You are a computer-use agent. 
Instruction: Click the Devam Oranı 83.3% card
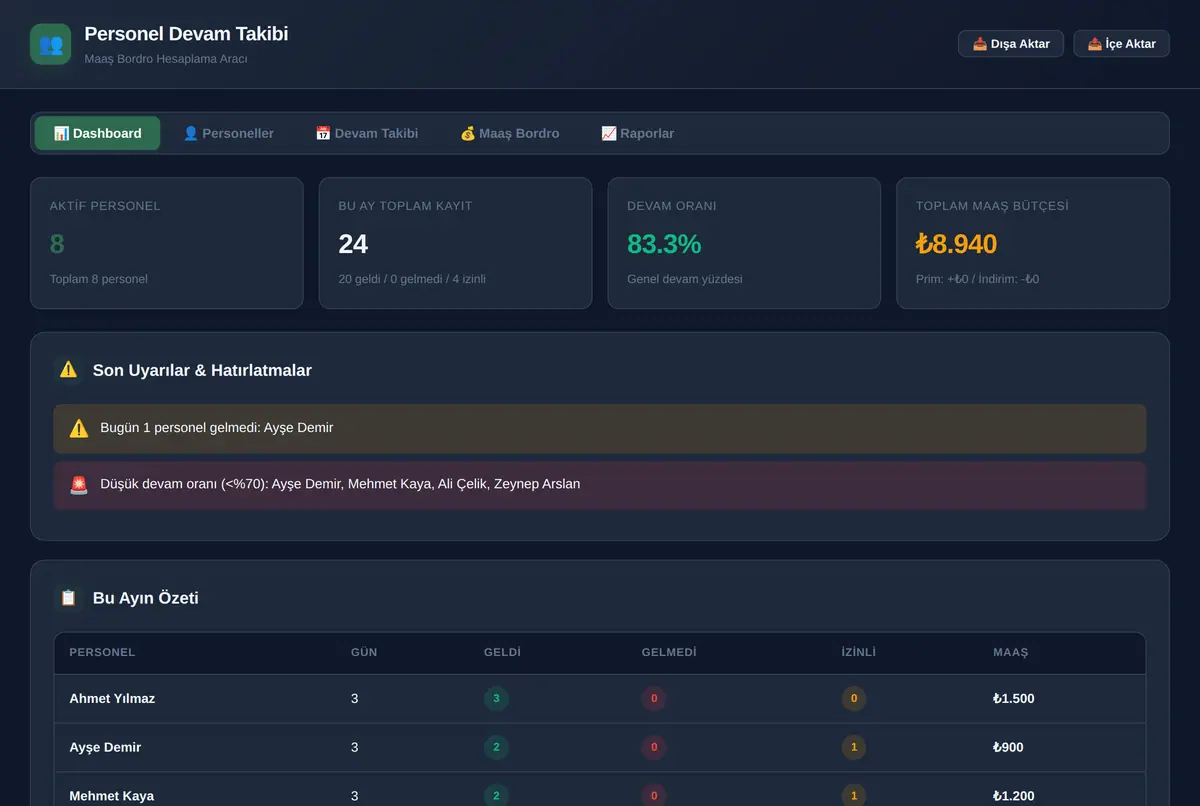point(744,243)
